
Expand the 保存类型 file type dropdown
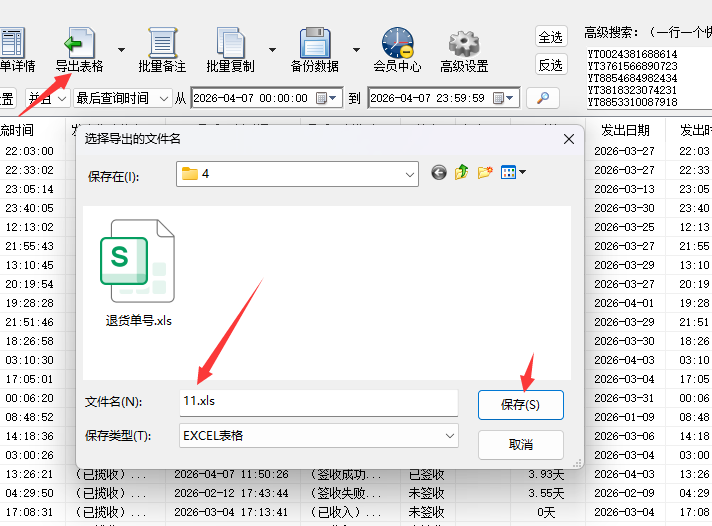(x=449, y=435)
